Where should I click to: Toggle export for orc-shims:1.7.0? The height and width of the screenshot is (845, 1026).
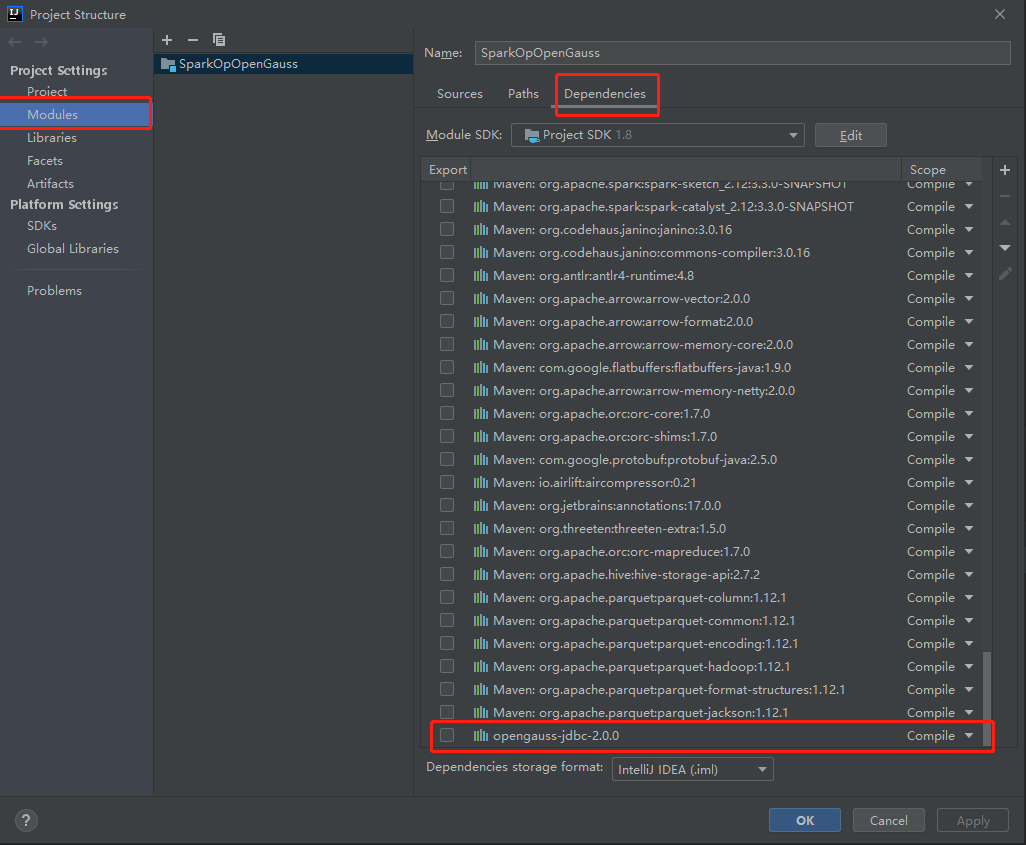[x=447, y=436]
